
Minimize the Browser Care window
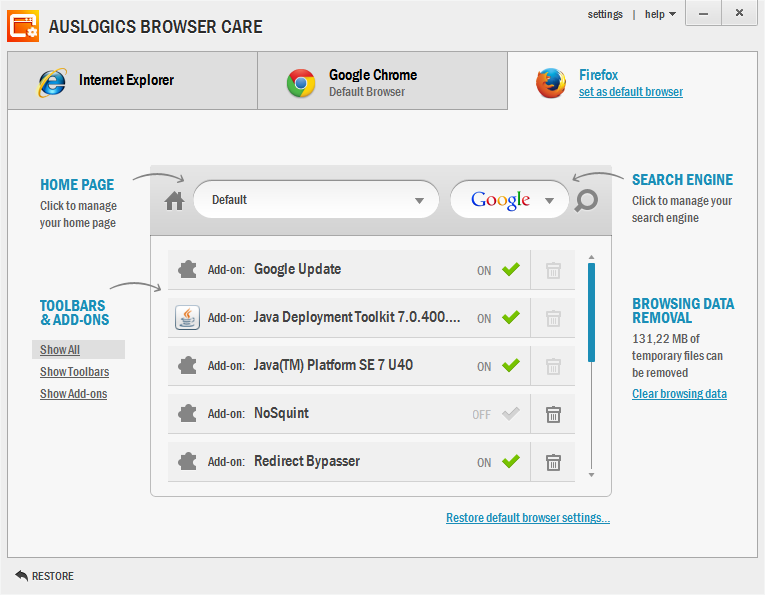point(703,14)
